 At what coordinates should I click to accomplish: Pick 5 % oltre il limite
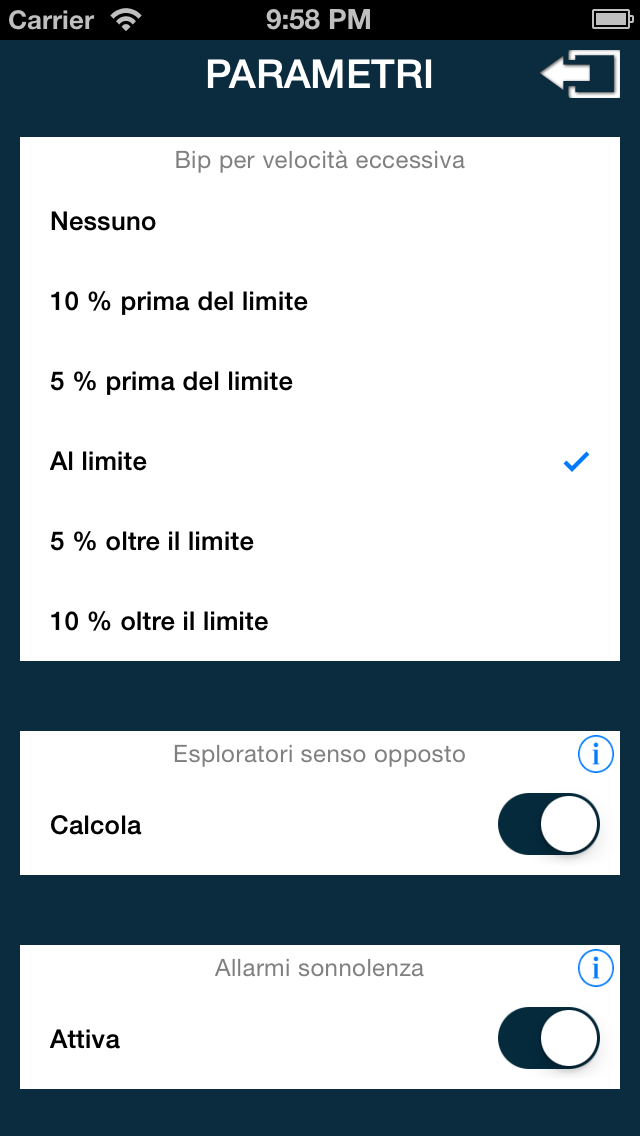152,542
